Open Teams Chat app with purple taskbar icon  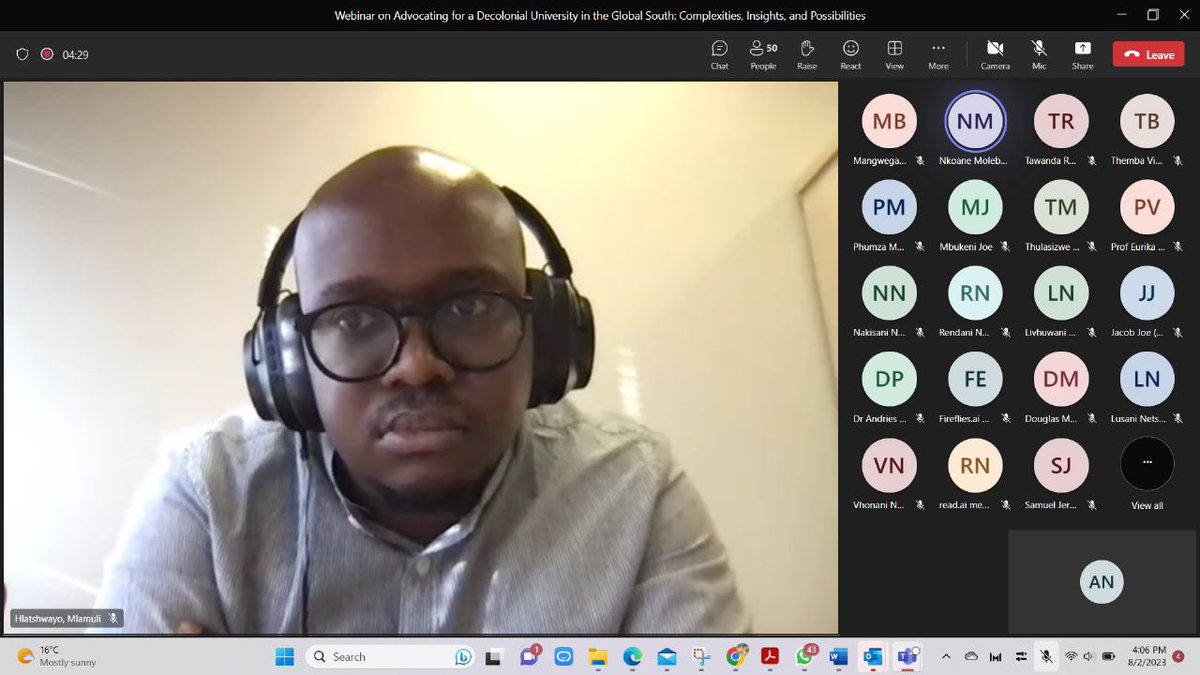[528, 656]
